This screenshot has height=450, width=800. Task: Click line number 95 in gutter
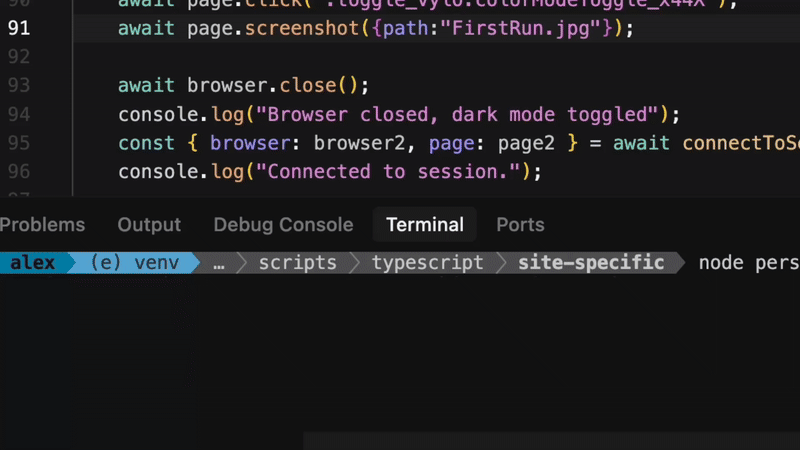pyautogui.click(x=19, y=143)
